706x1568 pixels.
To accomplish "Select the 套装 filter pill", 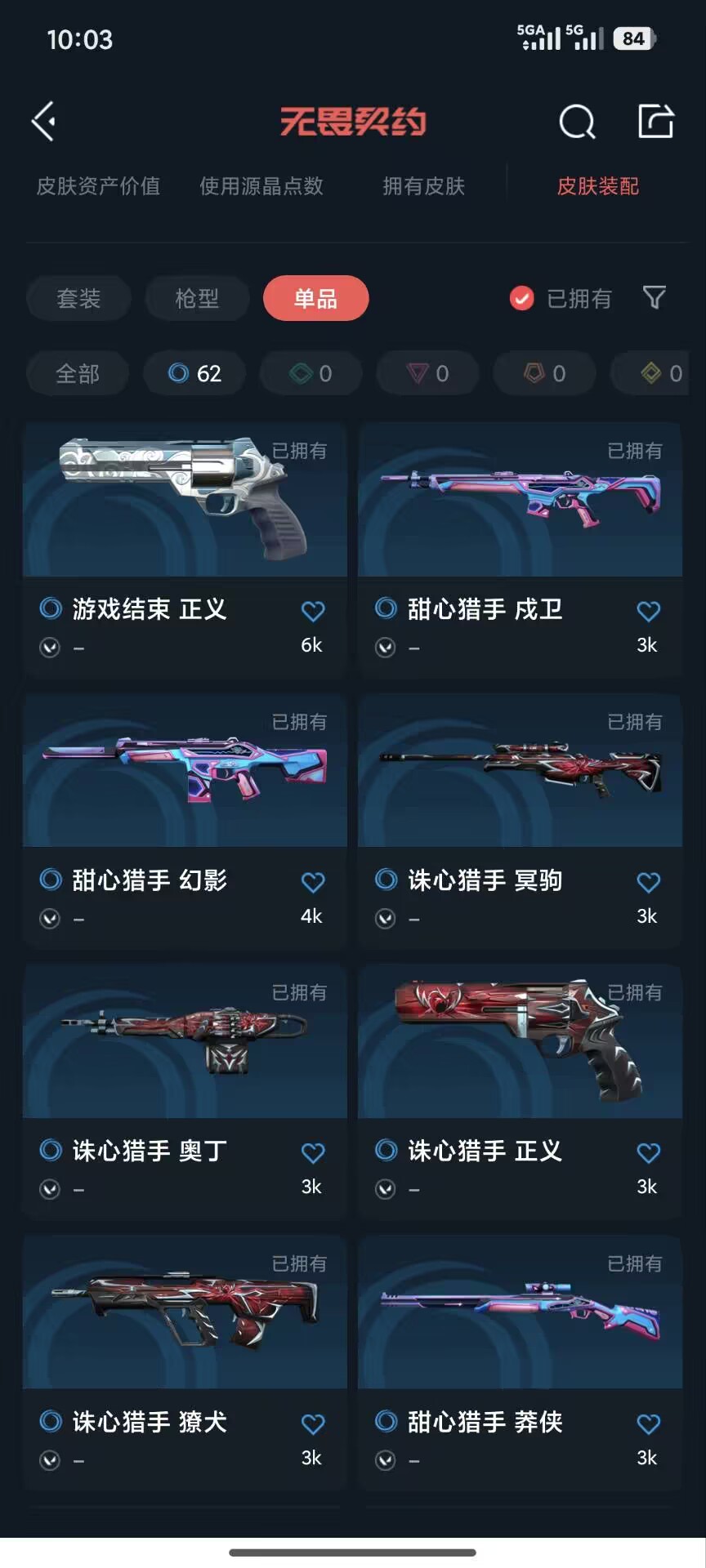I will [78, 298].
